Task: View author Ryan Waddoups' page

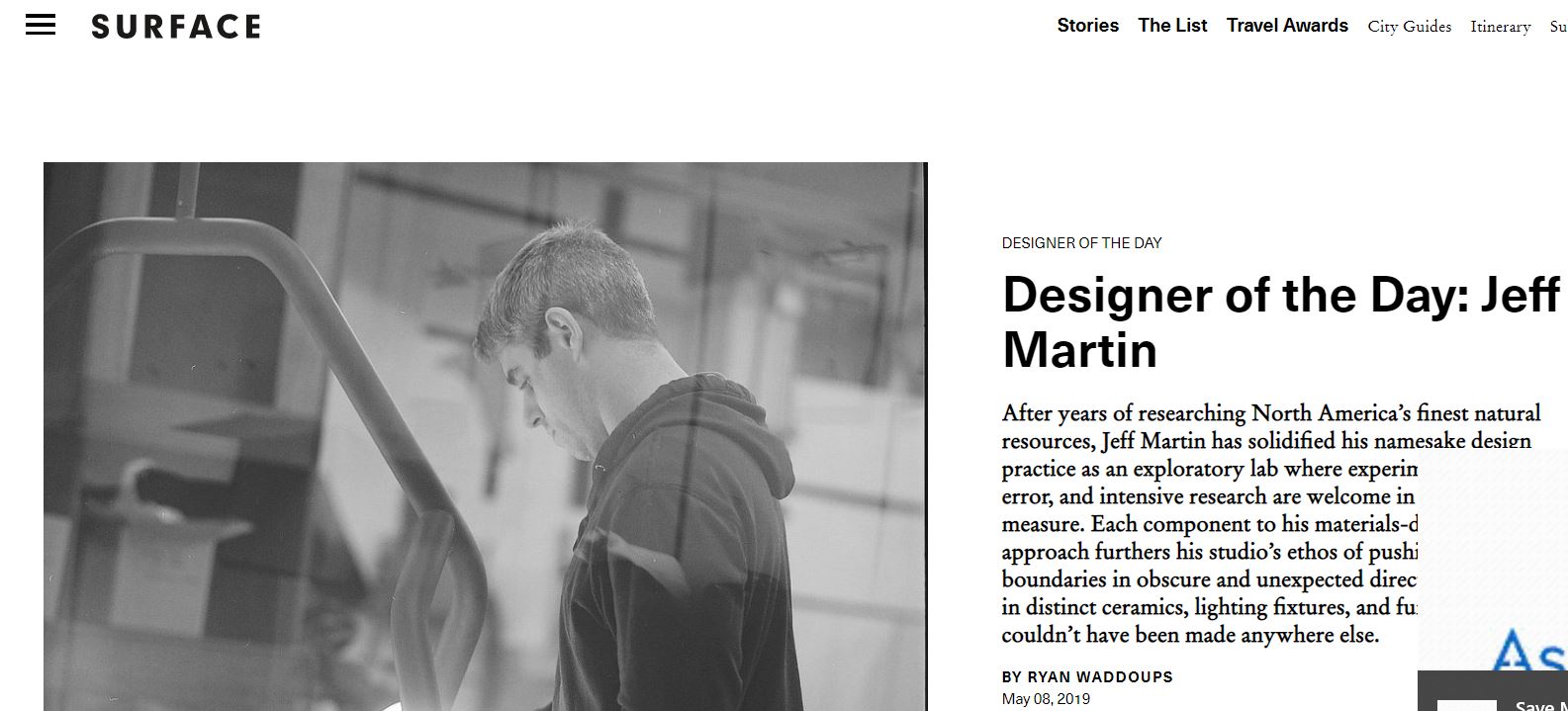Action: click(1087, 677)
